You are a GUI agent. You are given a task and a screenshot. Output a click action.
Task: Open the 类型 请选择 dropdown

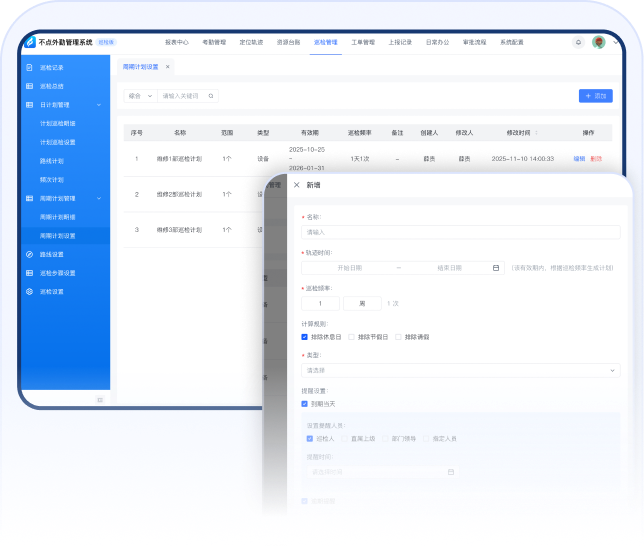460,370
